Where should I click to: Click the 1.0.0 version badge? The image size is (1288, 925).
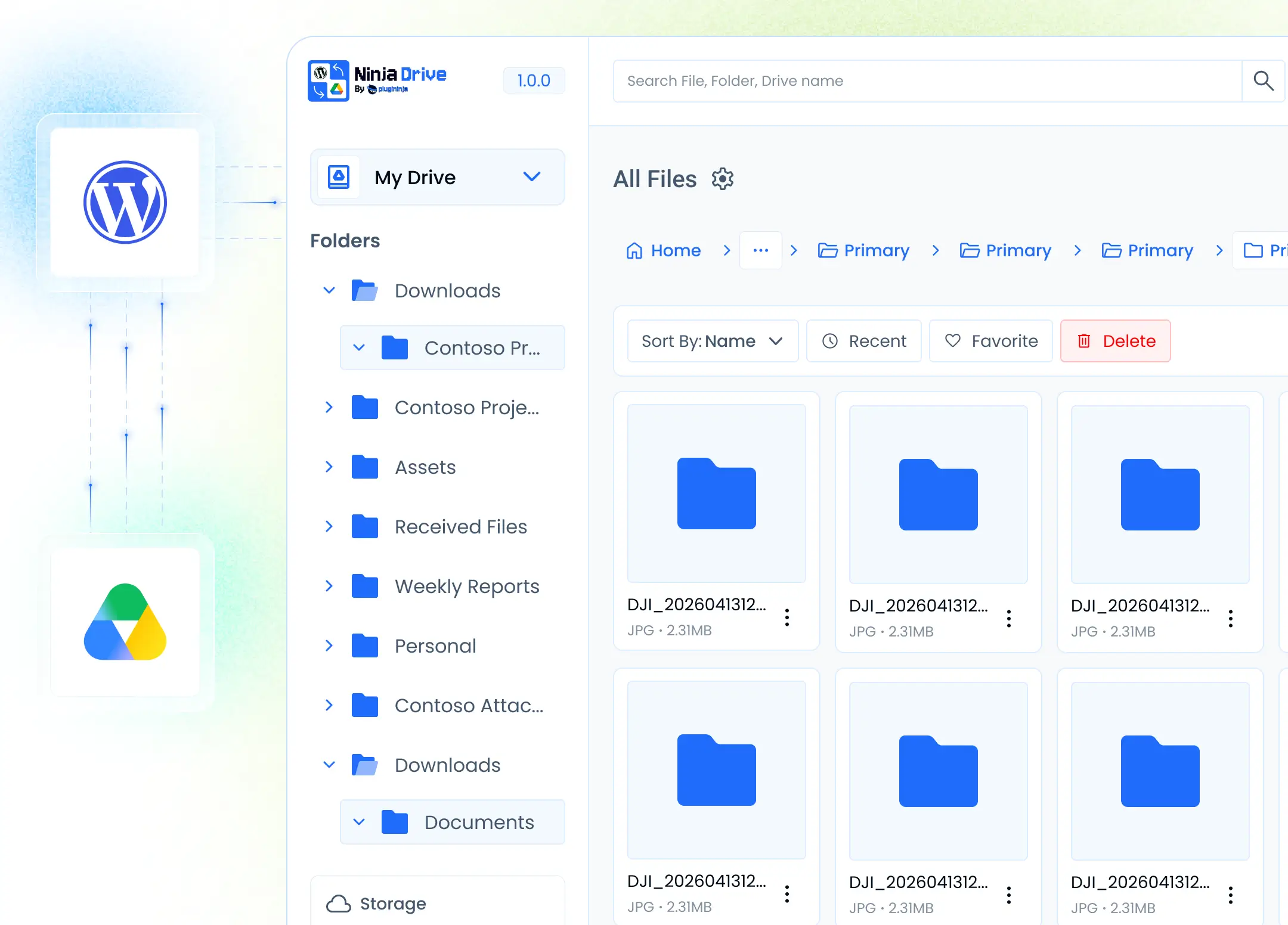(x=534, y=80)
